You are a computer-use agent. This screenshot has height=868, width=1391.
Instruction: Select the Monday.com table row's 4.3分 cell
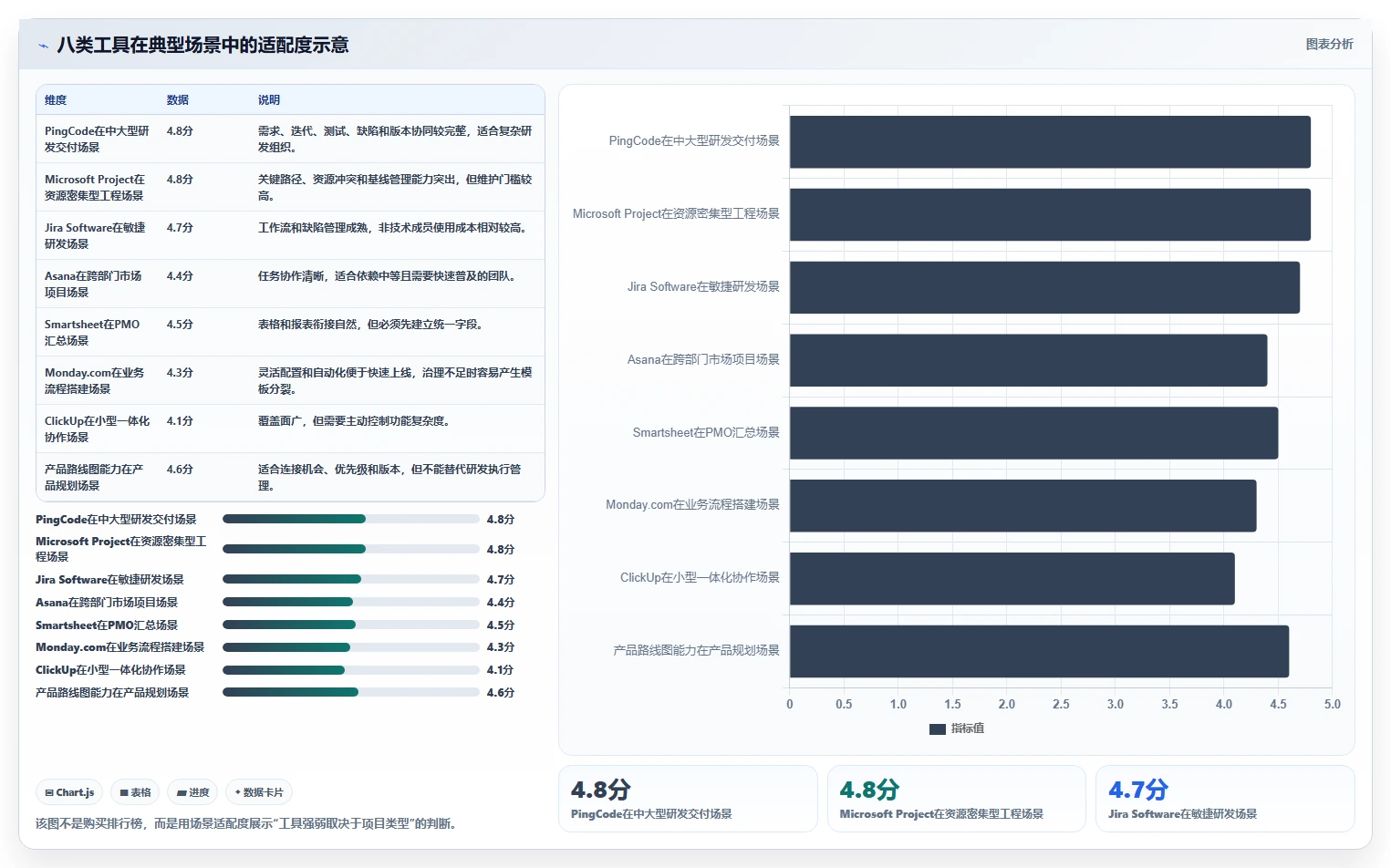coord(180,373)
